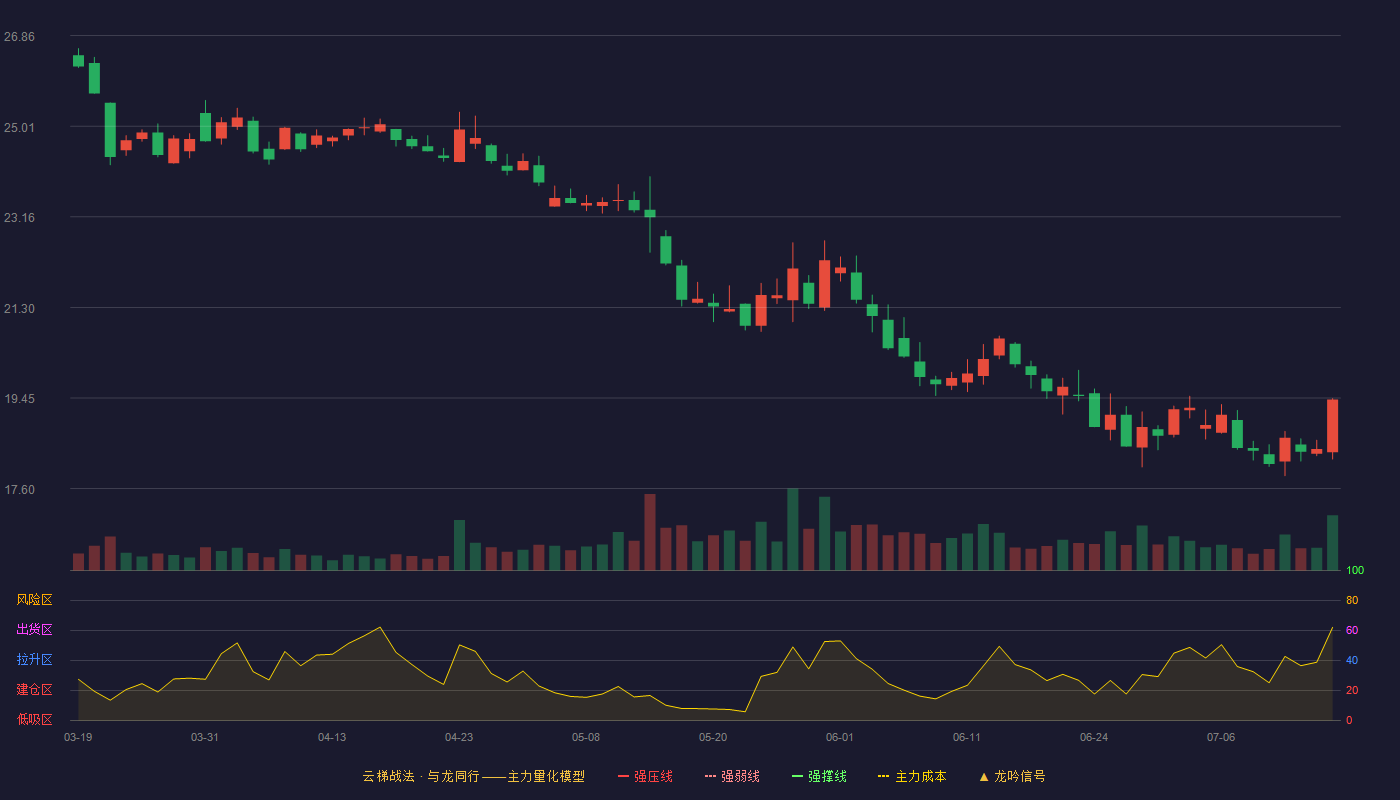Click the 建仓区 zone label

coord(34,690)
